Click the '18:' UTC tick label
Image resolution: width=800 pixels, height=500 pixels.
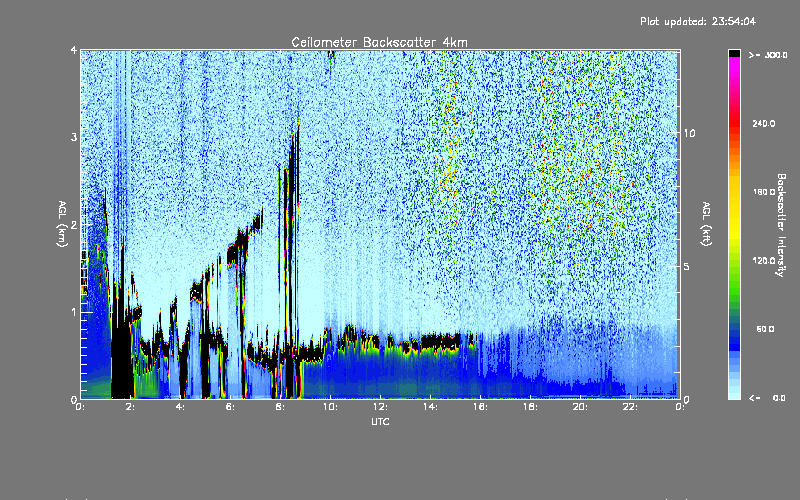530,407
